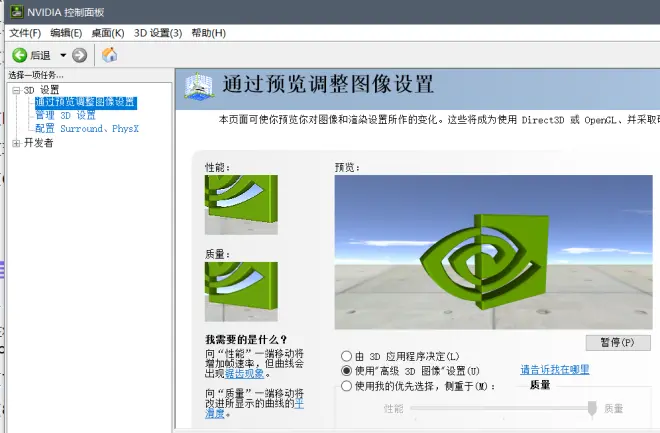Open the 桌面(K) menu
This screenshot has height=433, width=660.
coord(108,33)
